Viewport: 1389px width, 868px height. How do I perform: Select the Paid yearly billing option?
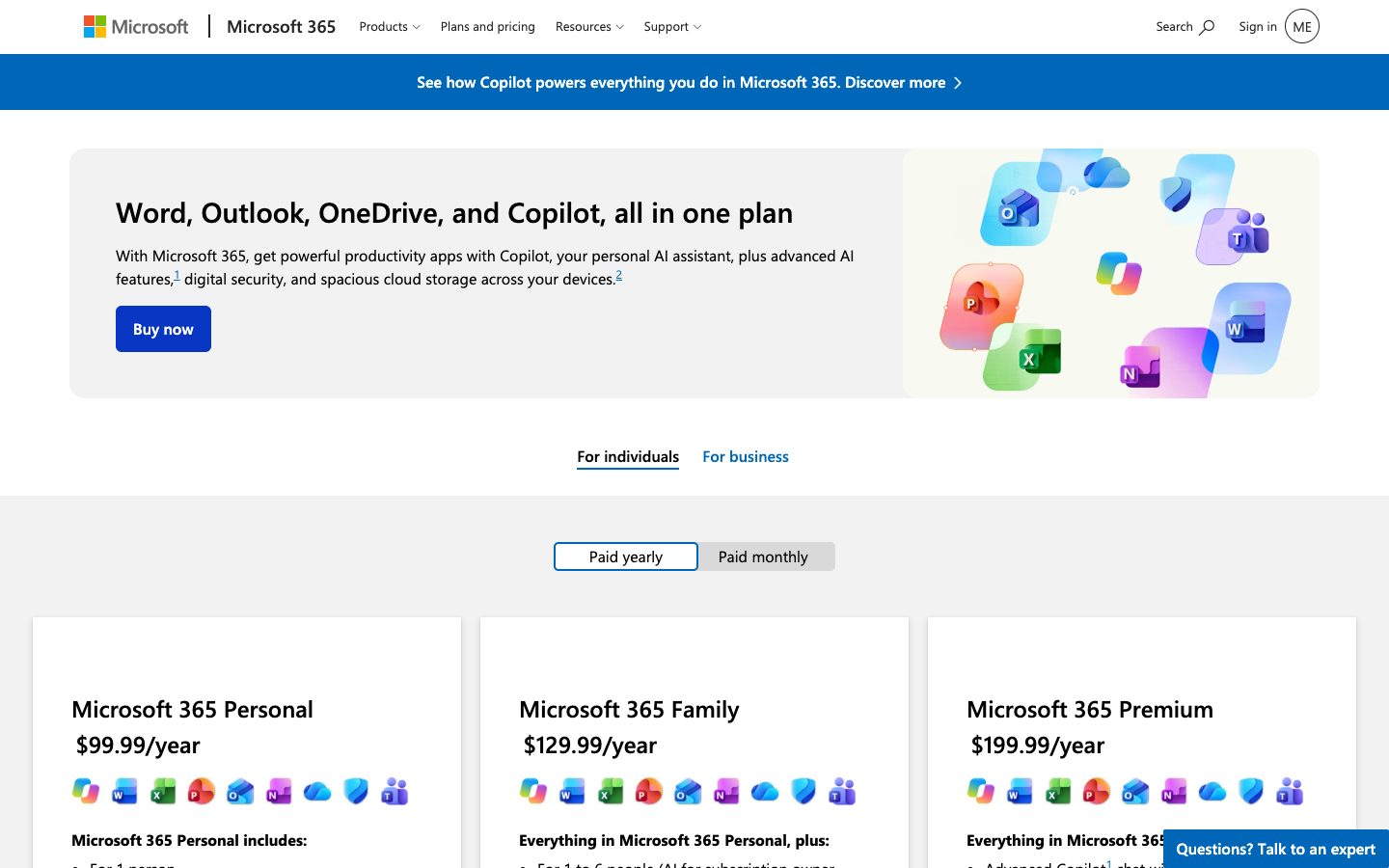tap(626, 556)
